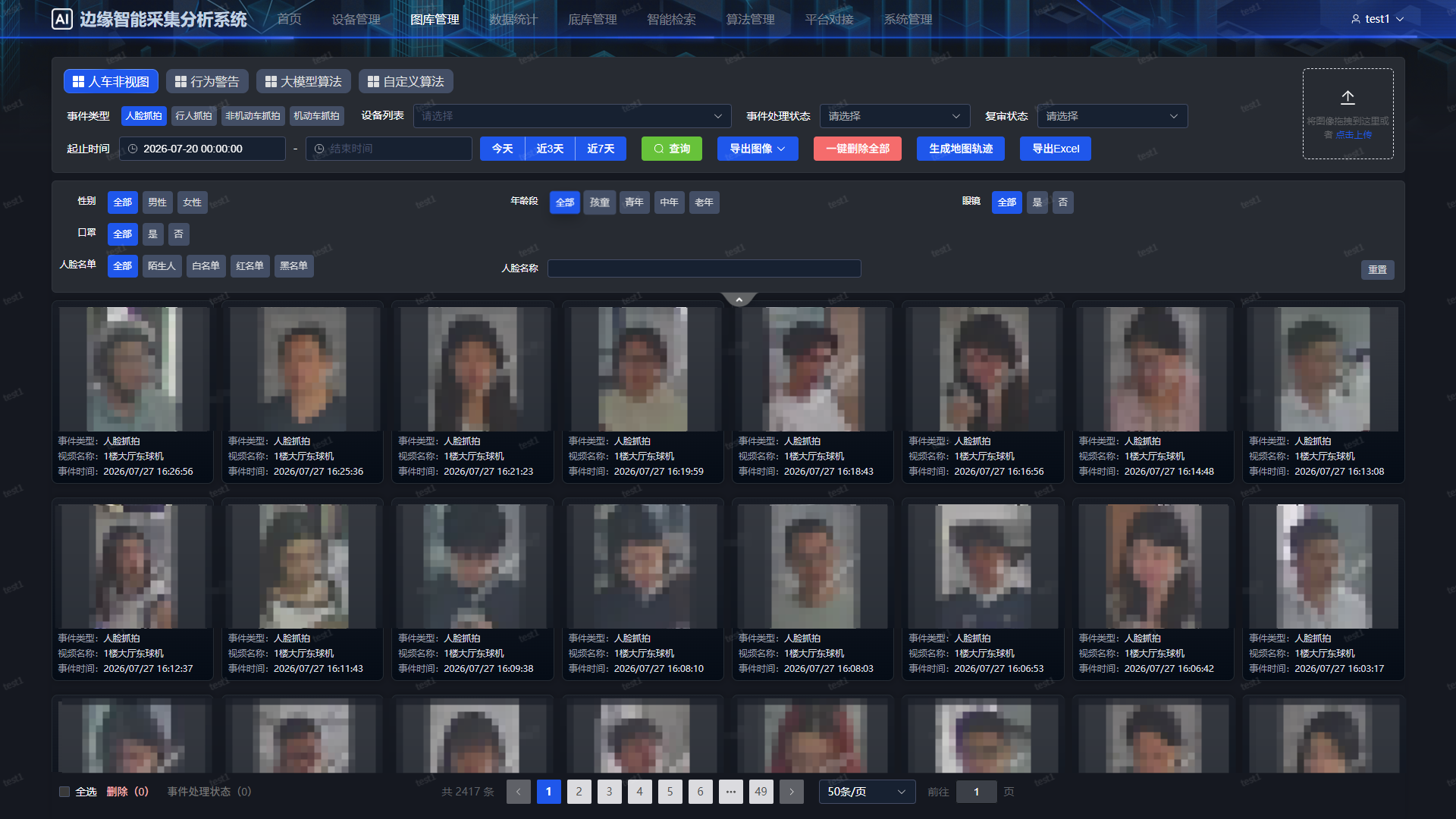Click the 人脸名称 input field

704,268
